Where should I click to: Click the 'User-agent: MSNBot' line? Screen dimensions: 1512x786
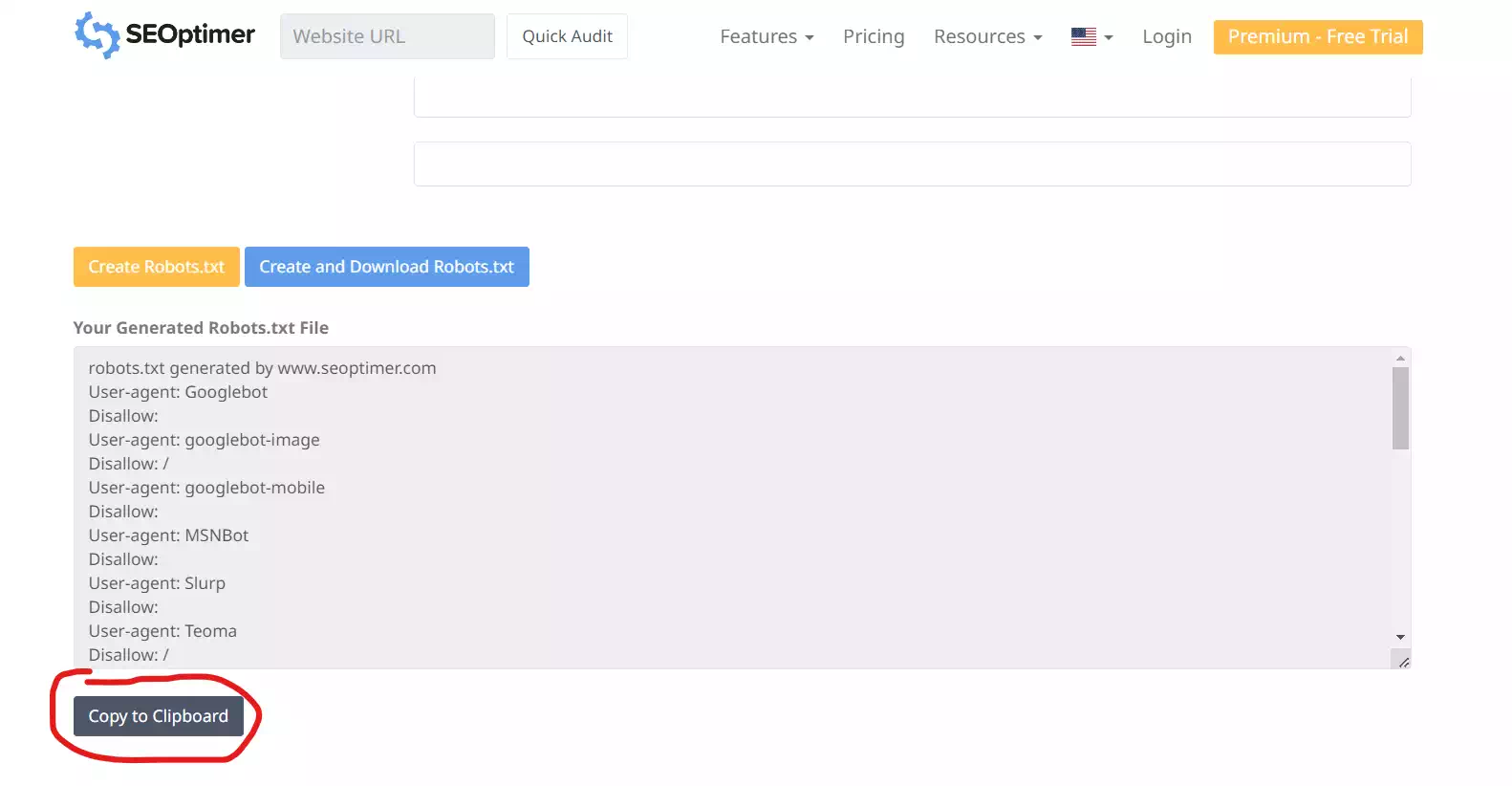tap(168, 535)
